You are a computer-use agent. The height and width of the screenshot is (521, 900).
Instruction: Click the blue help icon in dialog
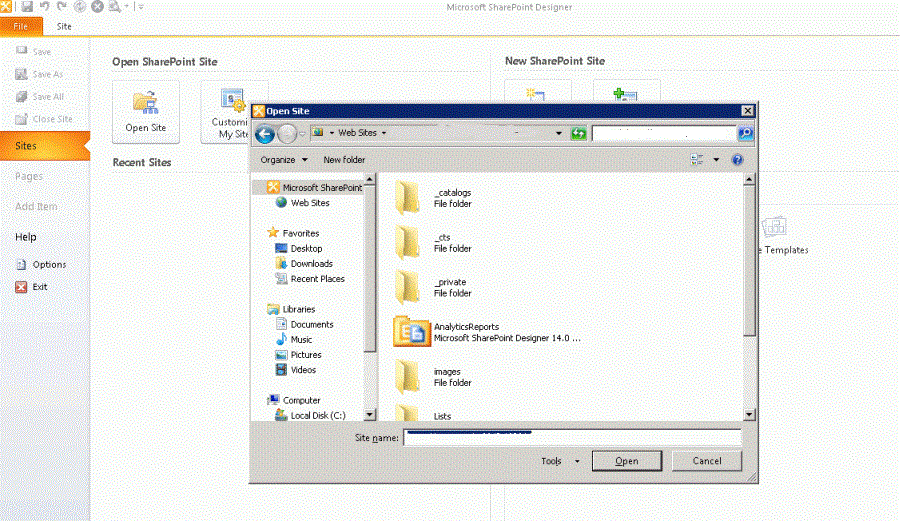738,160
